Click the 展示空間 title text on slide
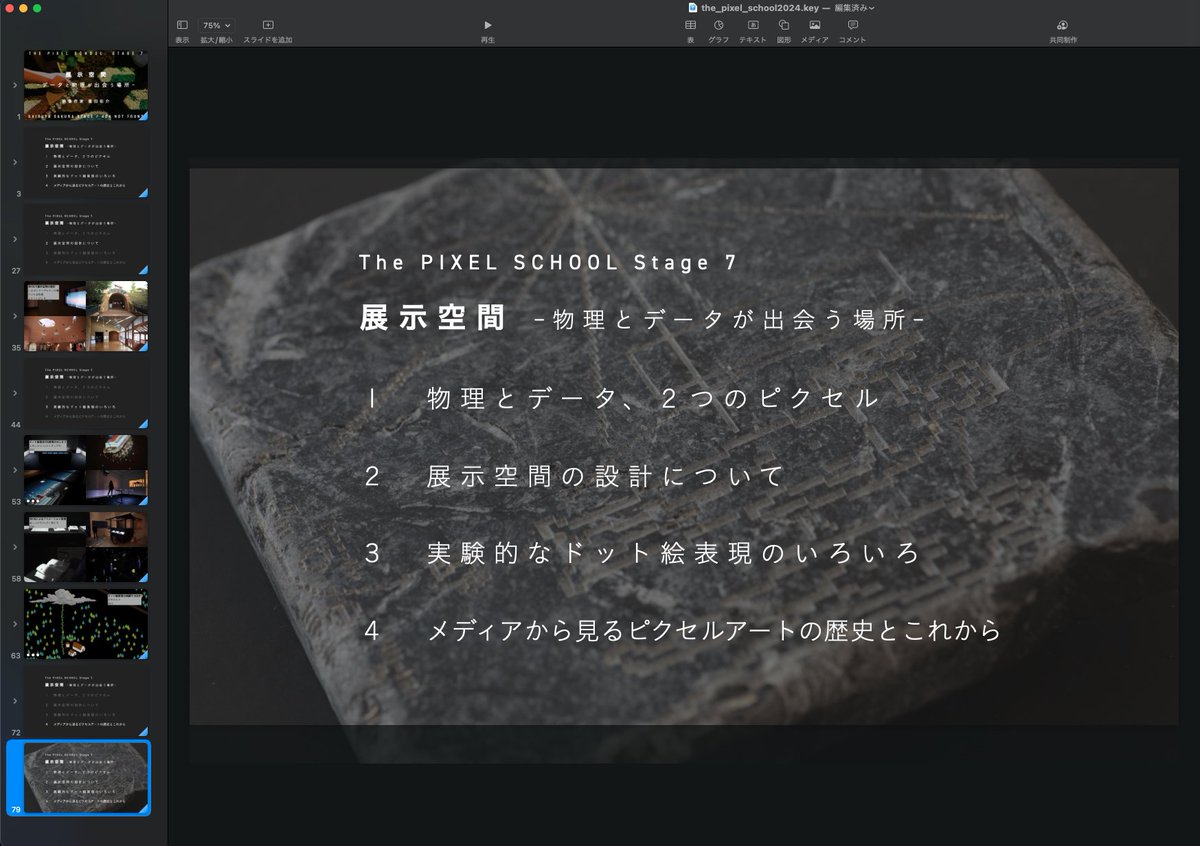 pos(432,318)
